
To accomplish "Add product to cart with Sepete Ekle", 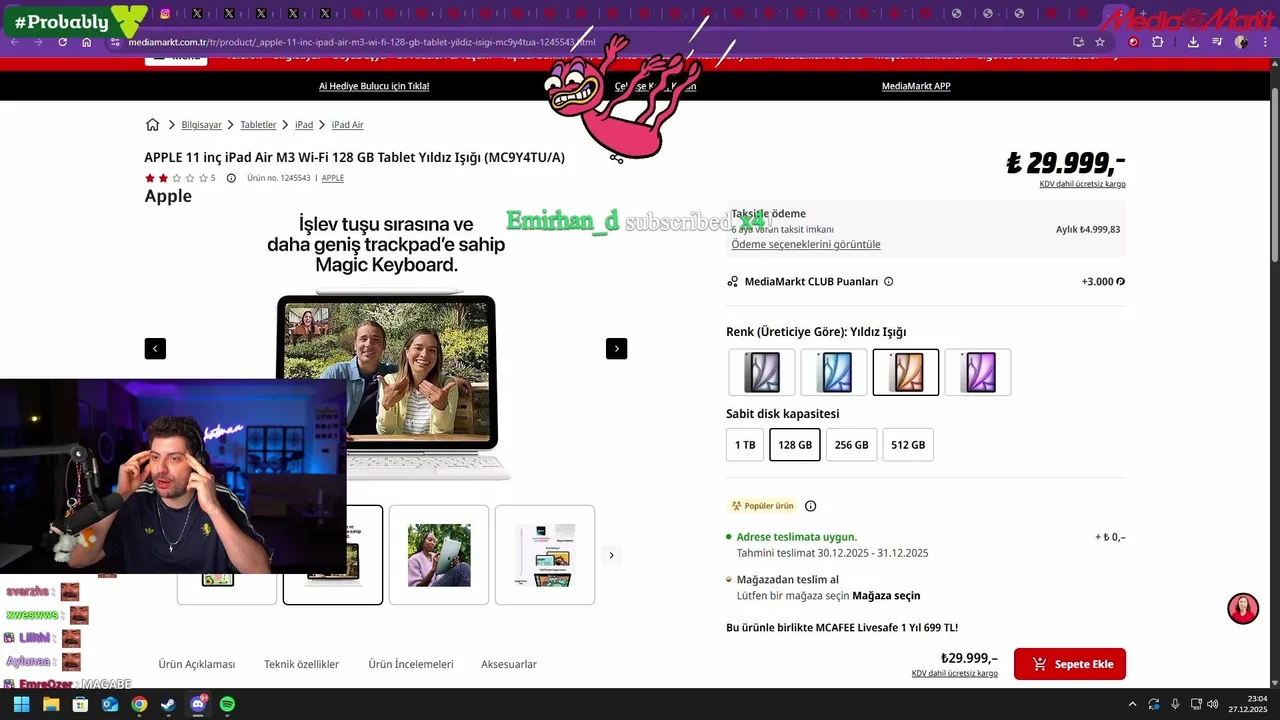I will 1070,664.
